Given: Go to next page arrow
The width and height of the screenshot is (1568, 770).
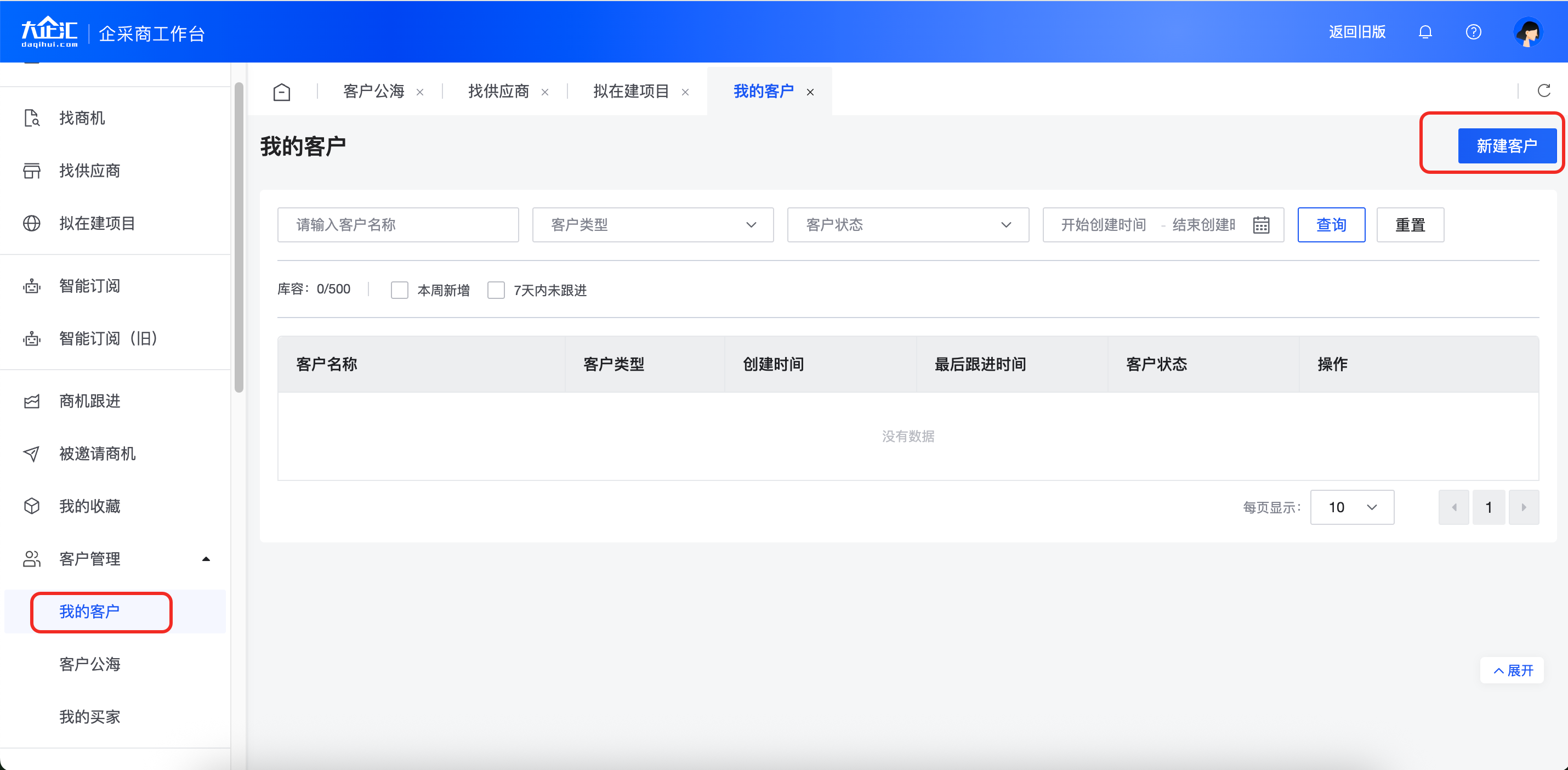Looking at the screenshot, I should (x=1524, y=507).
